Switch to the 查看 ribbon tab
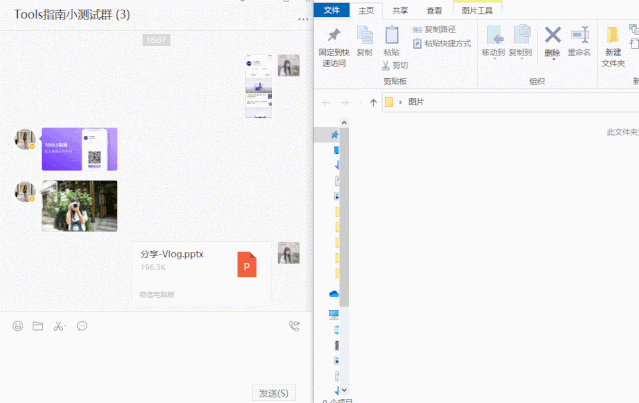 coord(434,11)
